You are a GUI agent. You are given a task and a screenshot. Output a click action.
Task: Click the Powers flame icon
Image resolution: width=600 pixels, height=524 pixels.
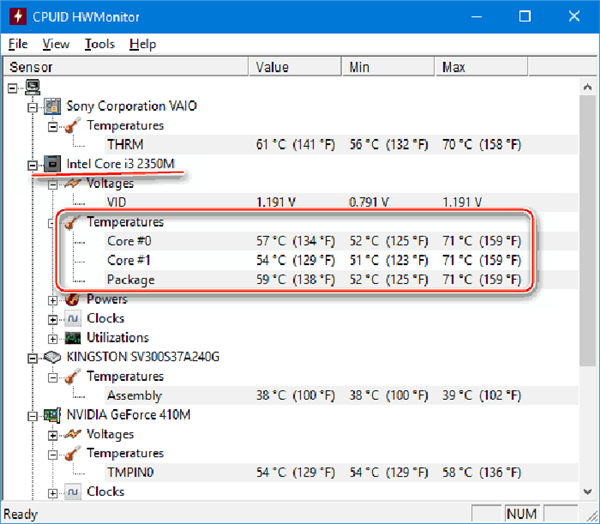pos(72,299)
